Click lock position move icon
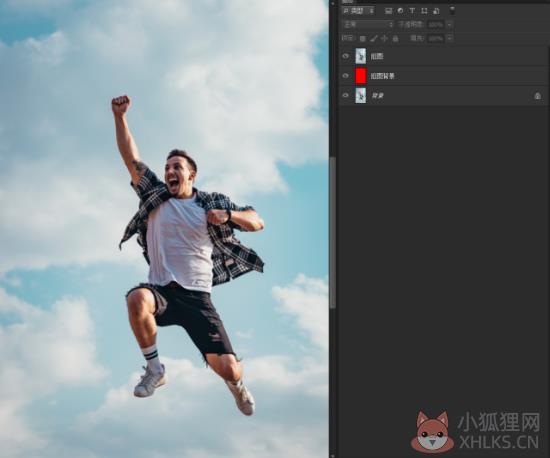 384,39
